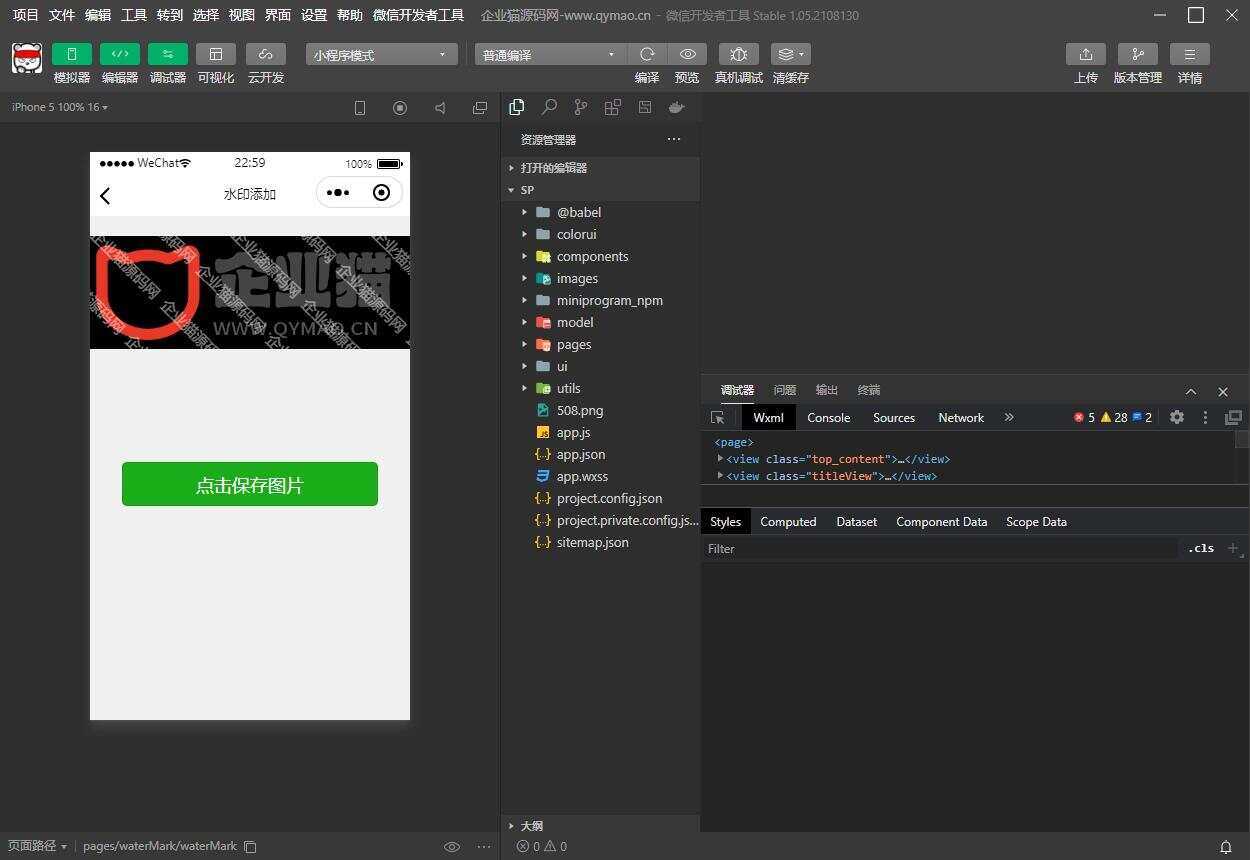Open Cloud Development (云开发) console
Viewport: 1250px width, 860px height.
coord(265,62)
